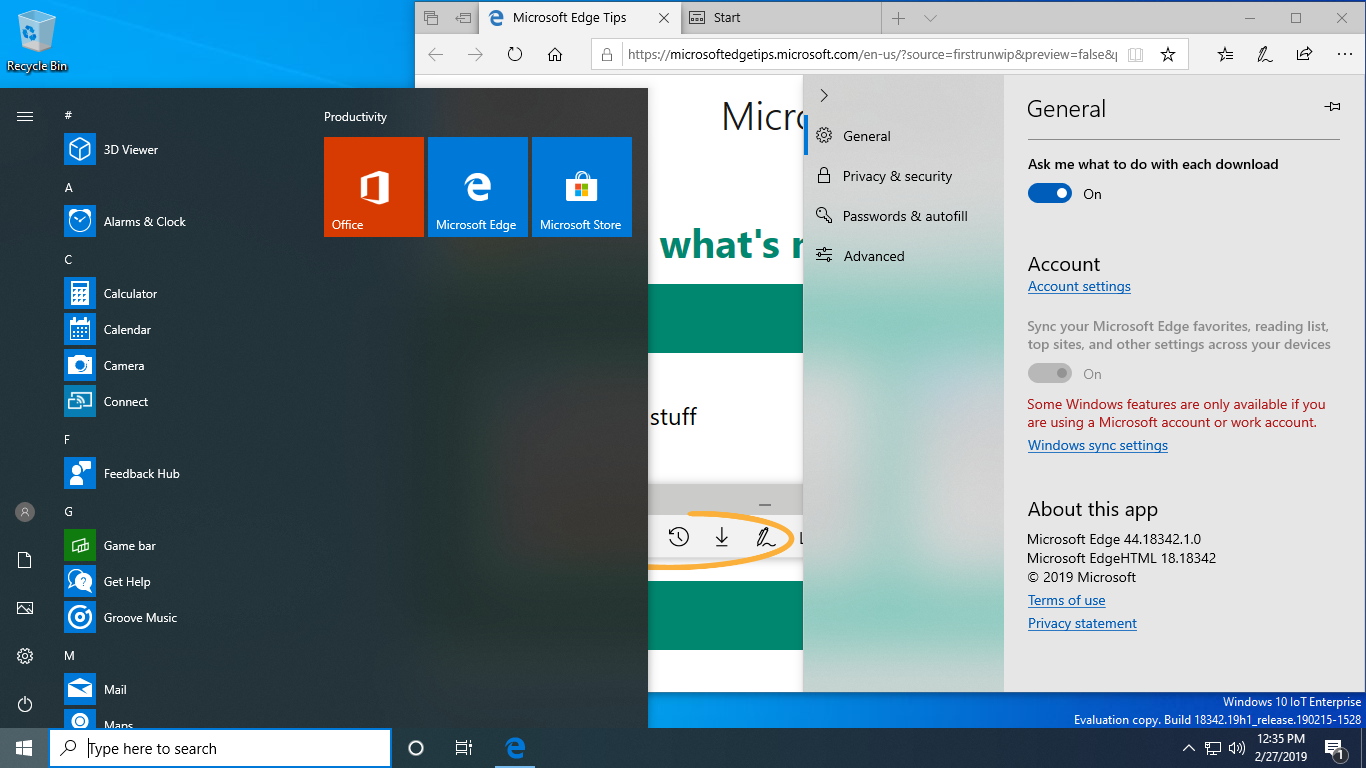This screenshot has height=768, width=1366.
Task: Open Settings gear in Start menu rail
Action: [x=25, y=656]
